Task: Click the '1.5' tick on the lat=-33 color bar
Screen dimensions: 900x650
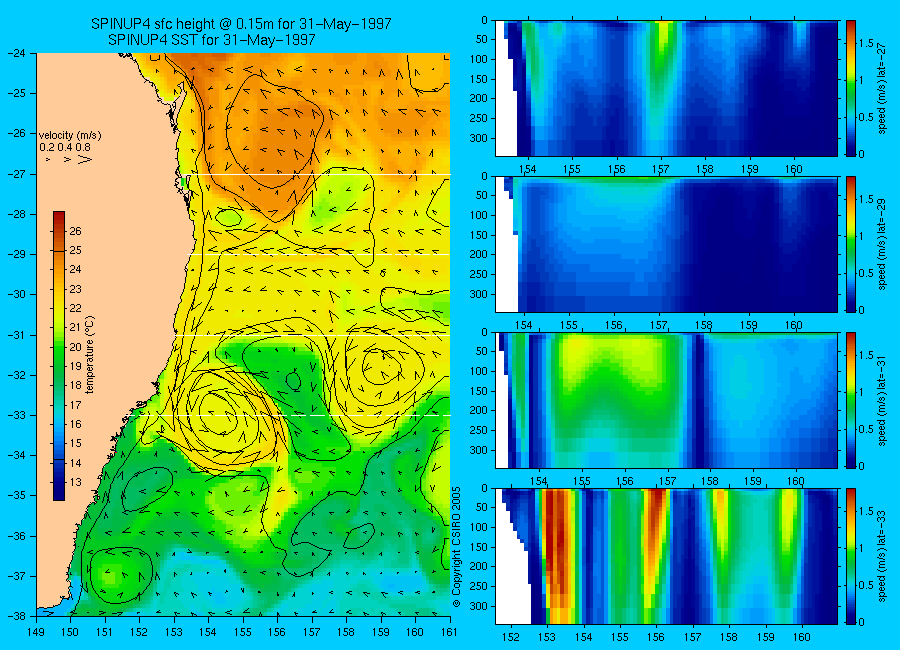Action: (865, 512)
